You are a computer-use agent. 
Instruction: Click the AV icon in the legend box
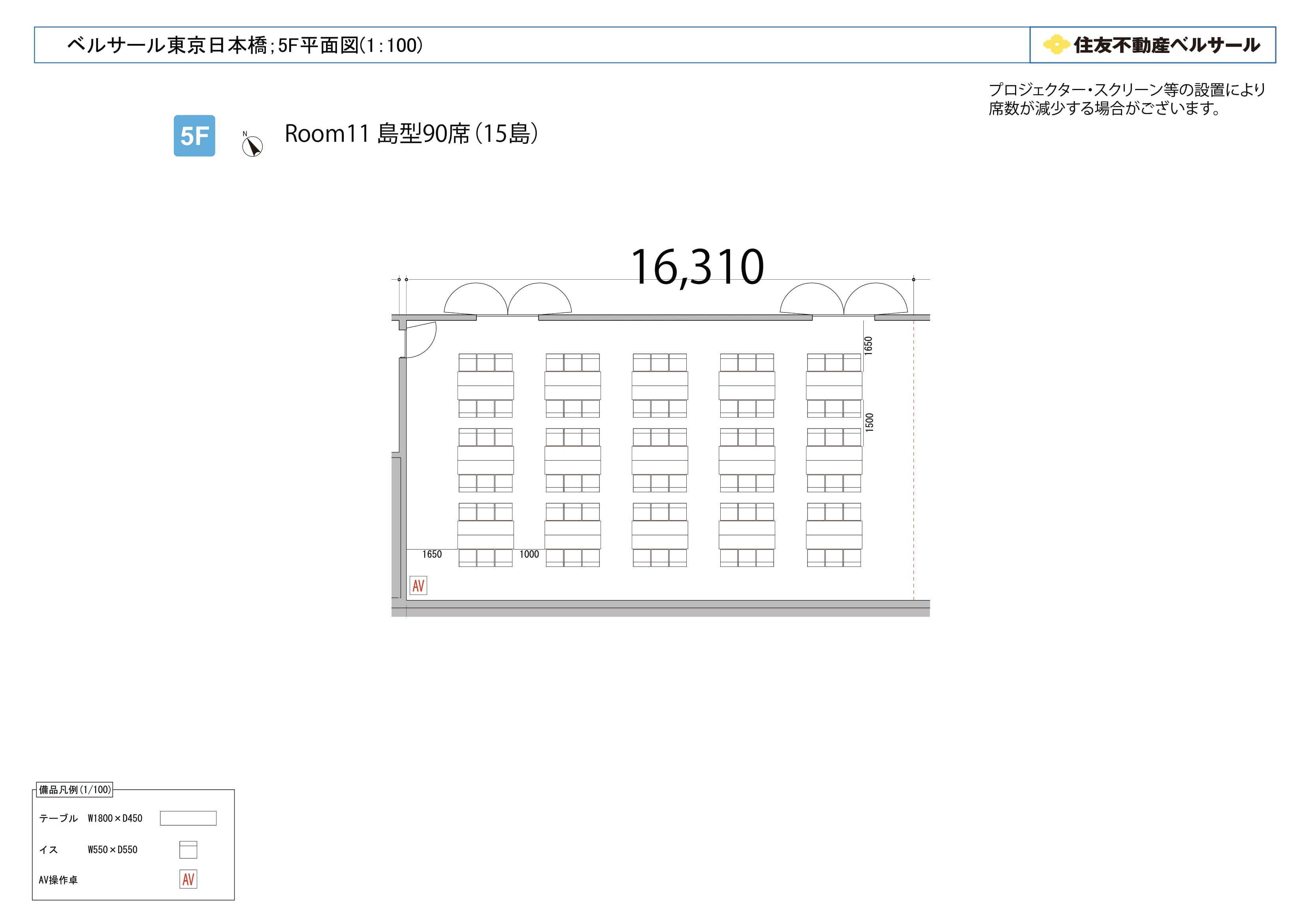pyautogui.click(x=188, y=879)
